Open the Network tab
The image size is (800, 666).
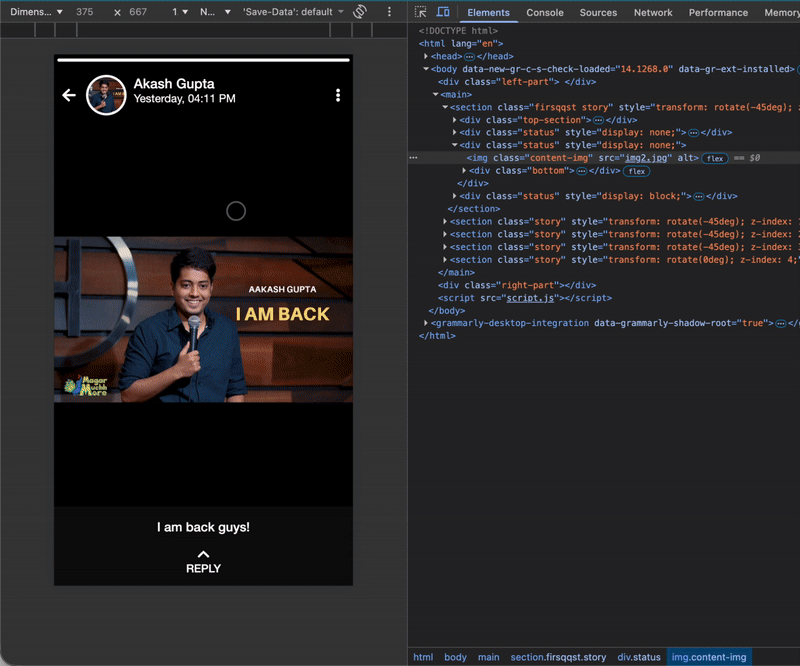coord(652,12)
